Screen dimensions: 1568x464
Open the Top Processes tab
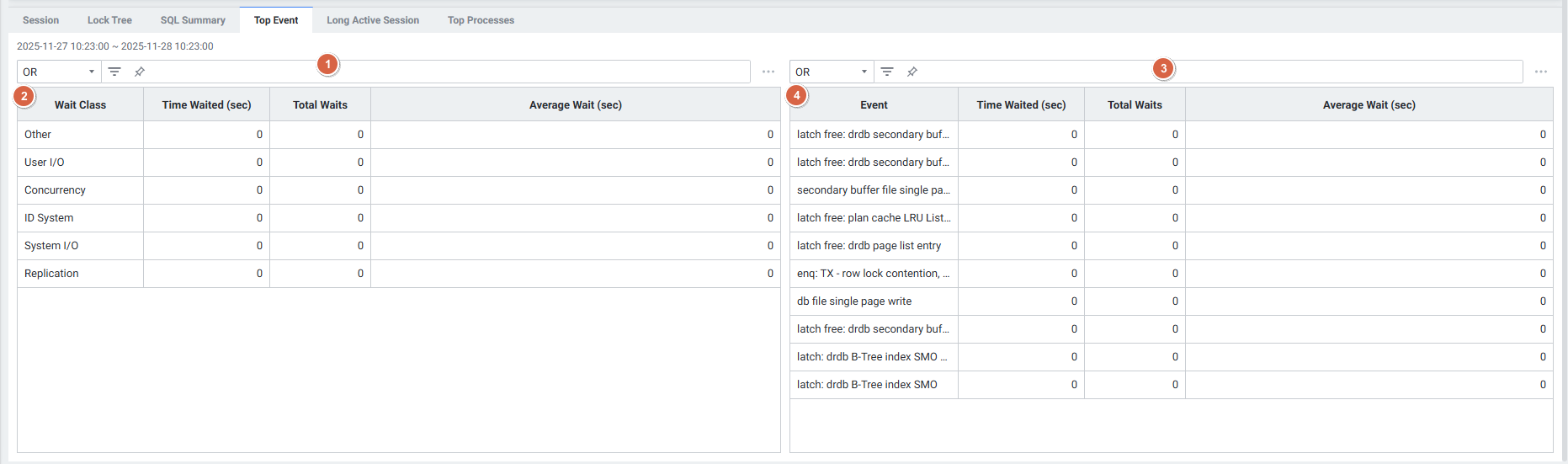pos(481,20)
